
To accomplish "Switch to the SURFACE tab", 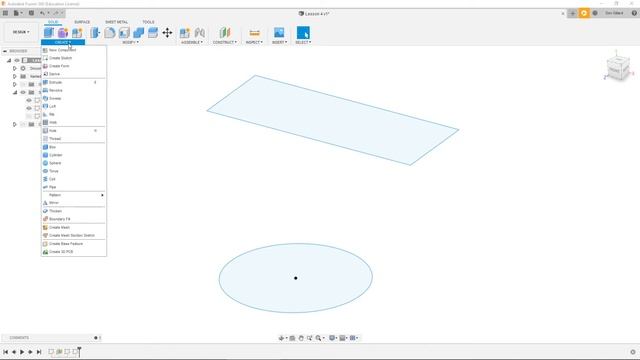I will [82, 22].
